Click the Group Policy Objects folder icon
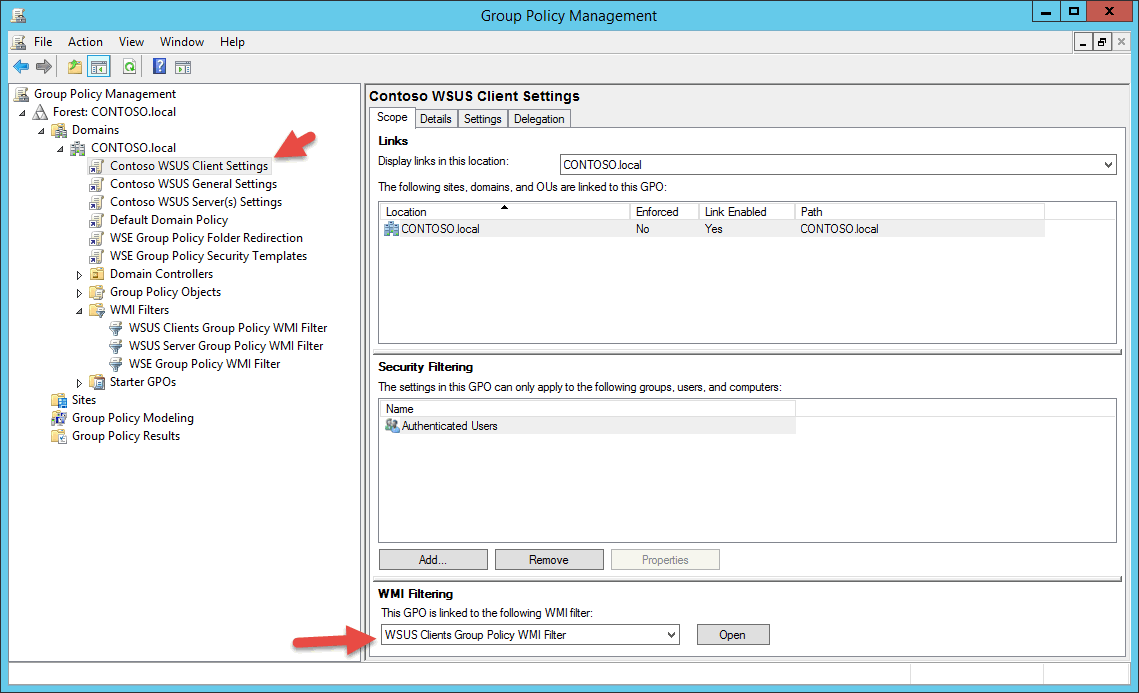1139x693 pixels. (x=97, y=292)
